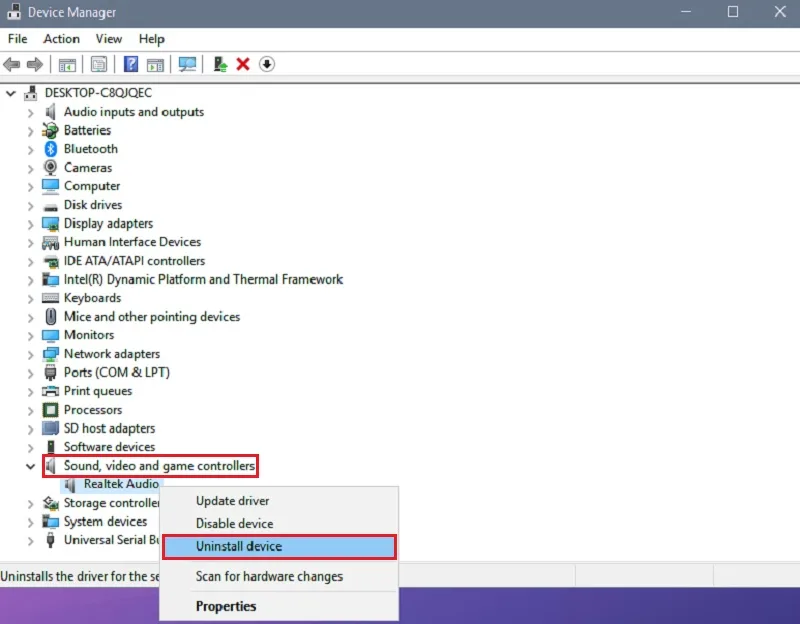800x624 pixels.
Task: Click the Update device driver toolbar icon
Action: tap(221, 65)
